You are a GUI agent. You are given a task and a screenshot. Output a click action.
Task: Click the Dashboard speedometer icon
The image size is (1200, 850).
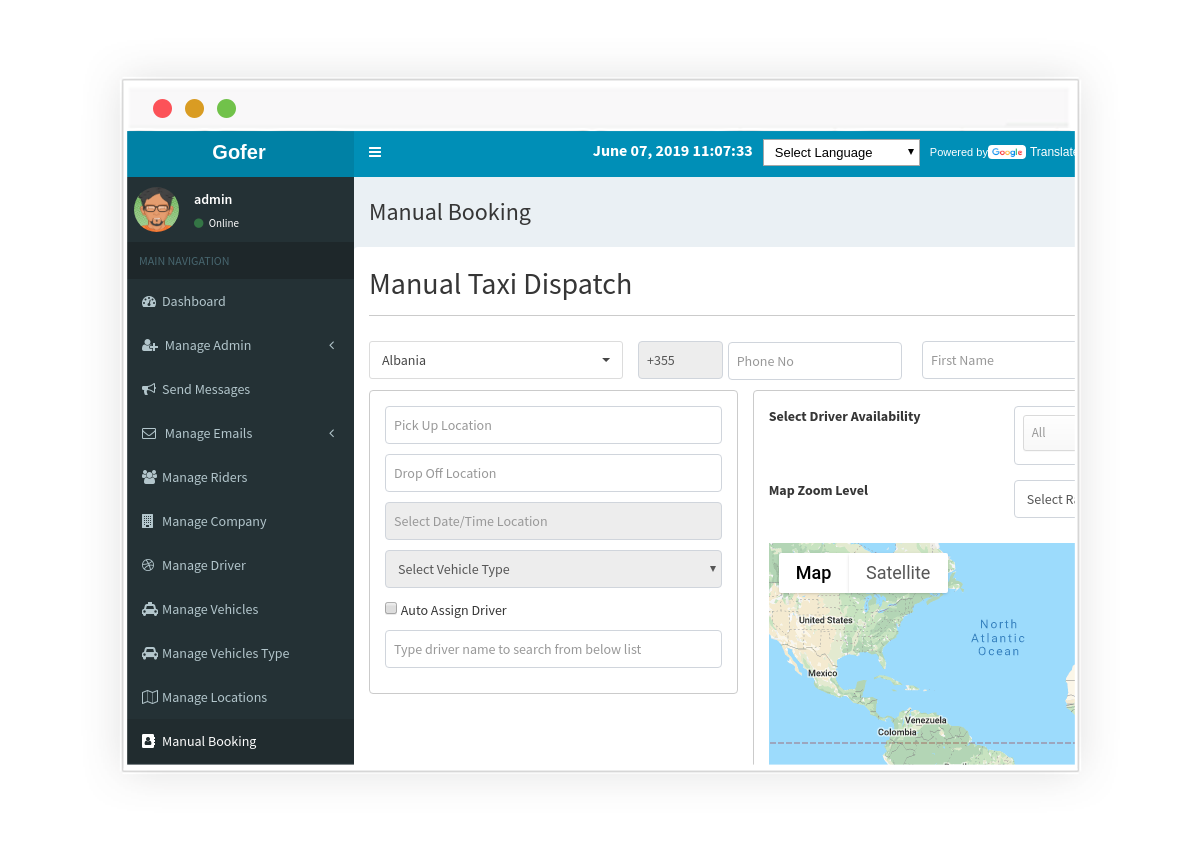[x=149, y=301]
